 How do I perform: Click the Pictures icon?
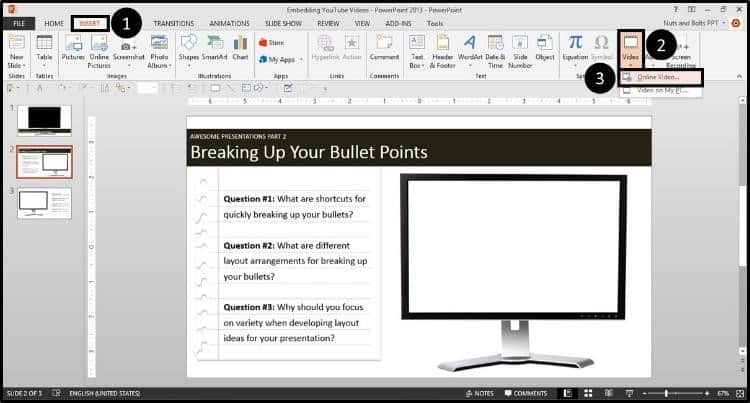click(x=73, y=49)
